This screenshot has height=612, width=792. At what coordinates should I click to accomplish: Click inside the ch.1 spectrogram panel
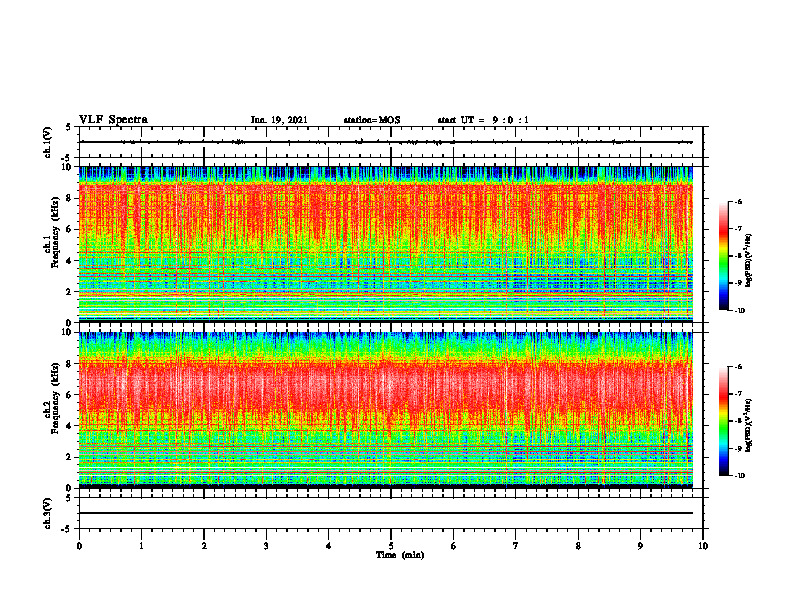[386, 244]
